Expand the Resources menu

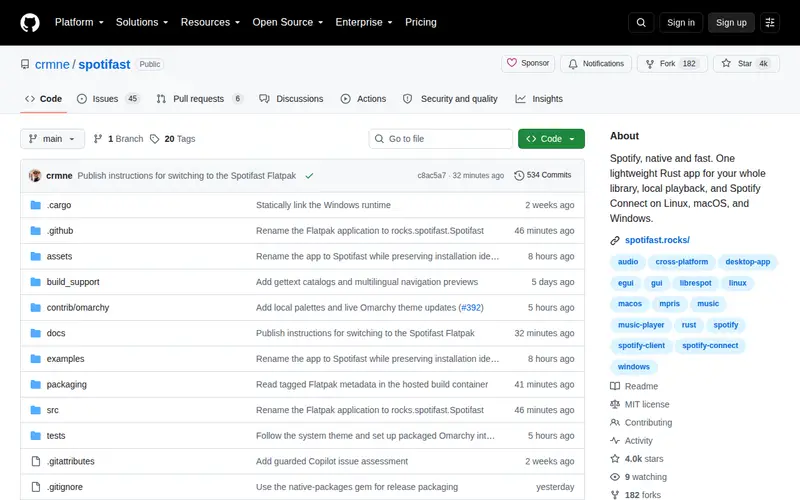click(x=210, y=22)
